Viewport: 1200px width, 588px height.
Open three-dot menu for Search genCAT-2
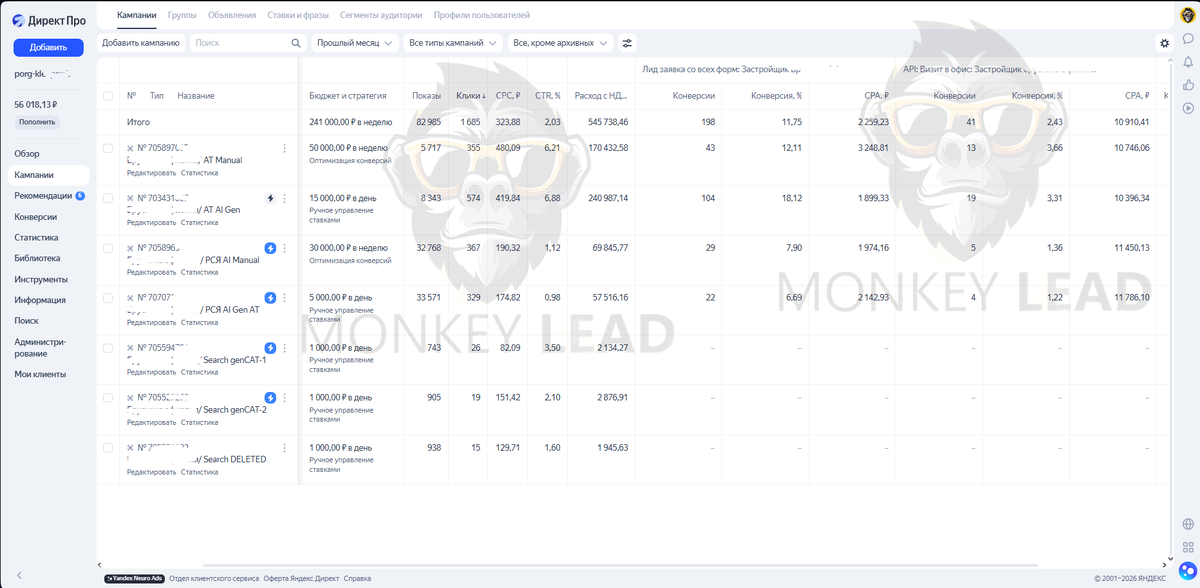(x=285, y=398)
